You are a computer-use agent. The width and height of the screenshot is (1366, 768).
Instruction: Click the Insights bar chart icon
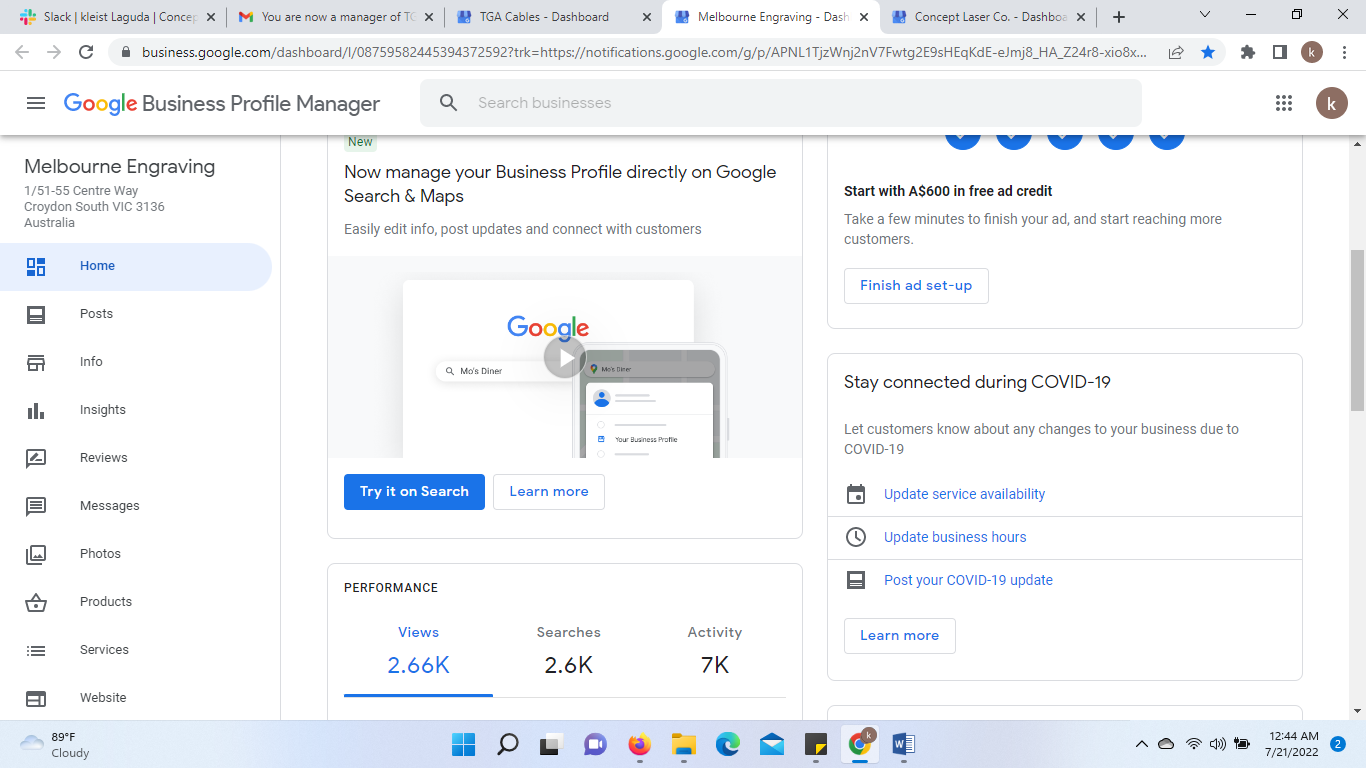[36, 410]
